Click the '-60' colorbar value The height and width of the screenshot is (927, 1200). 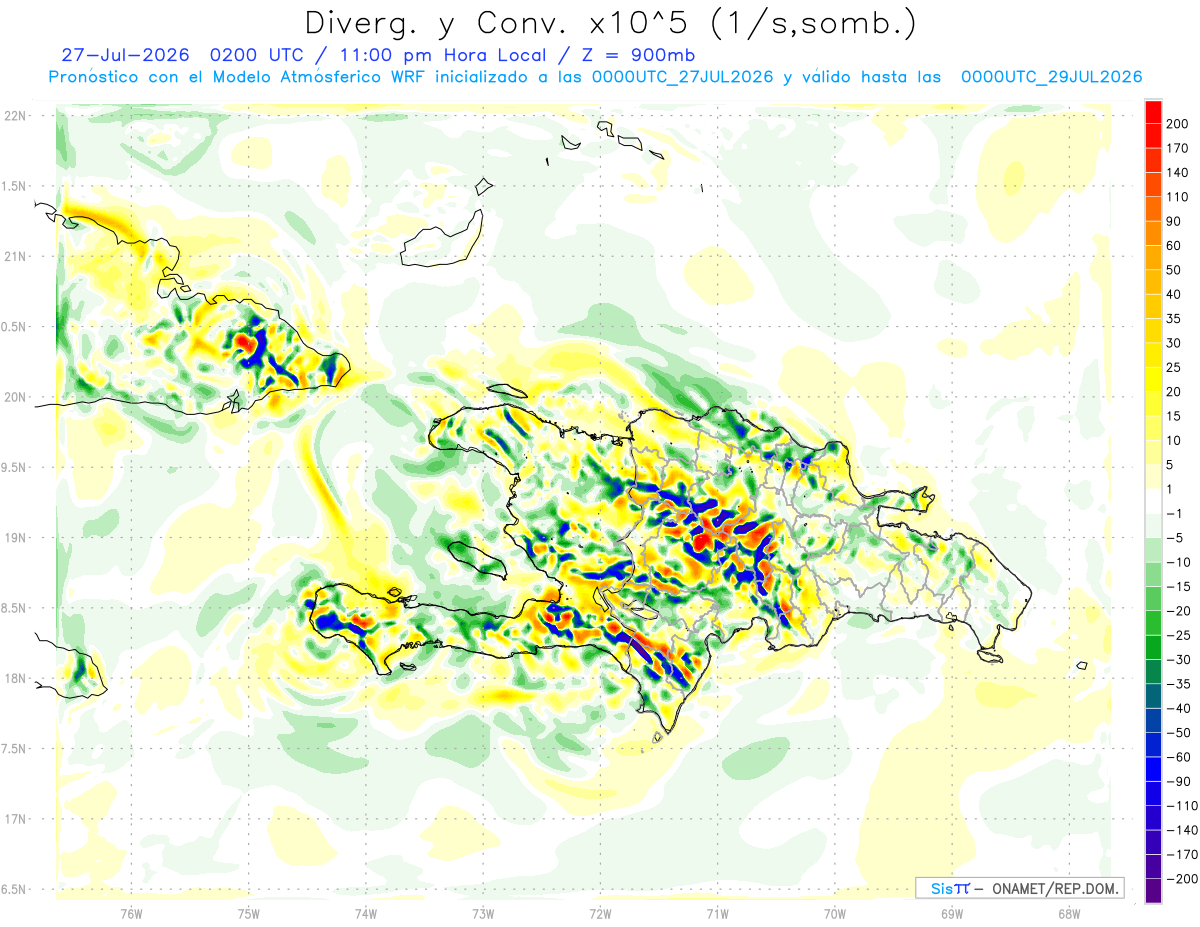[1178, 756]
